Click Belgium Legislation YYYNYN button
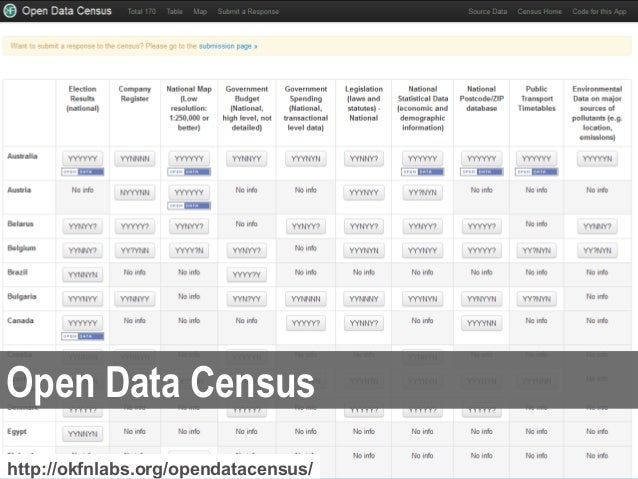This screenshot has height=479, width=638. [364, 251]
